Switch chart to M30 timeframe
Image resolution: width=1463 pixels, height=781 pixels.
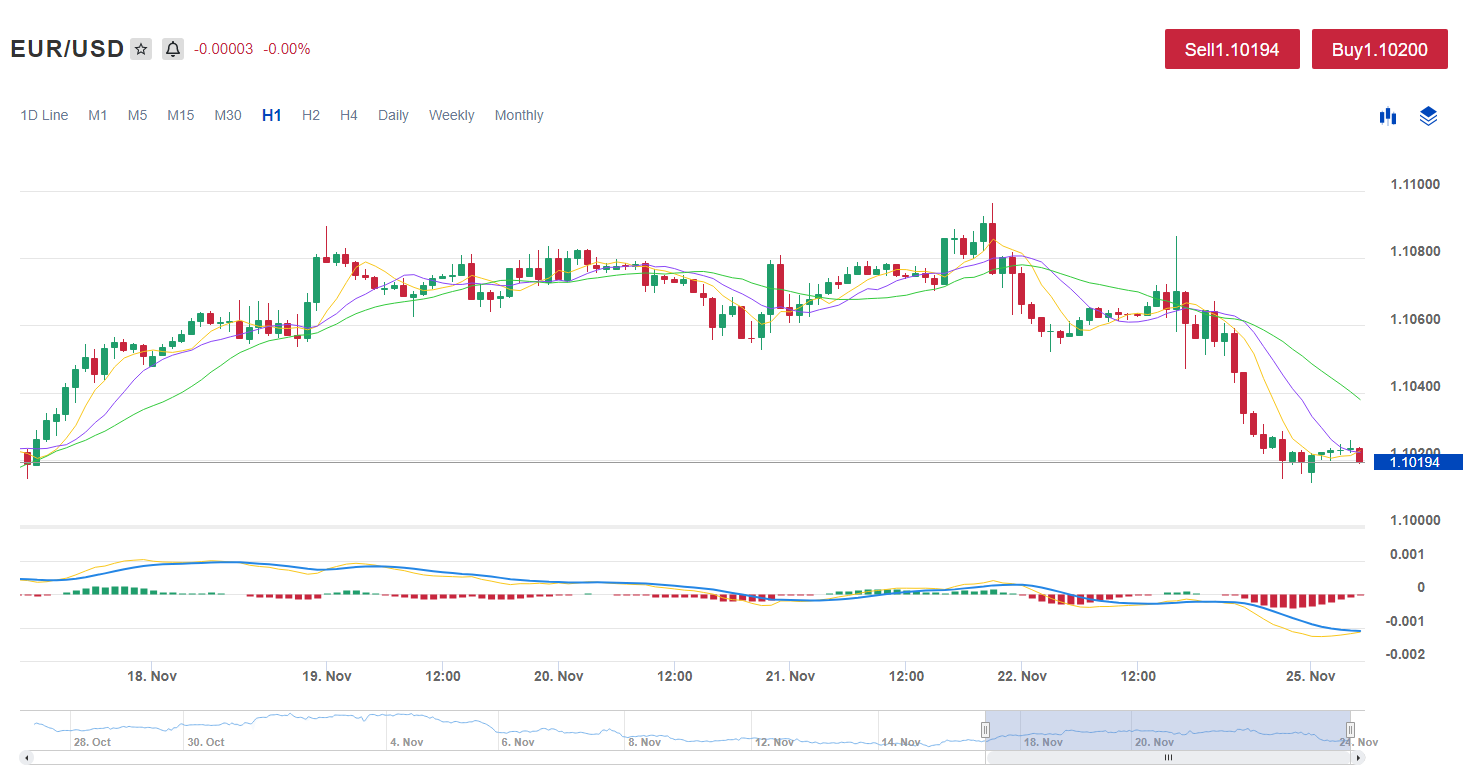point(228,115)
